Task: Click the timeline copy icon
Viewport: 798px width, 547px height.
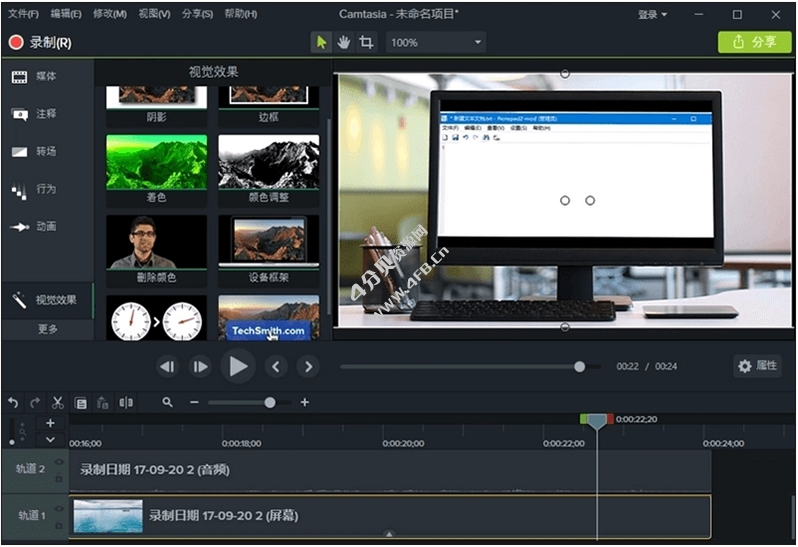Action: point(81,403)
